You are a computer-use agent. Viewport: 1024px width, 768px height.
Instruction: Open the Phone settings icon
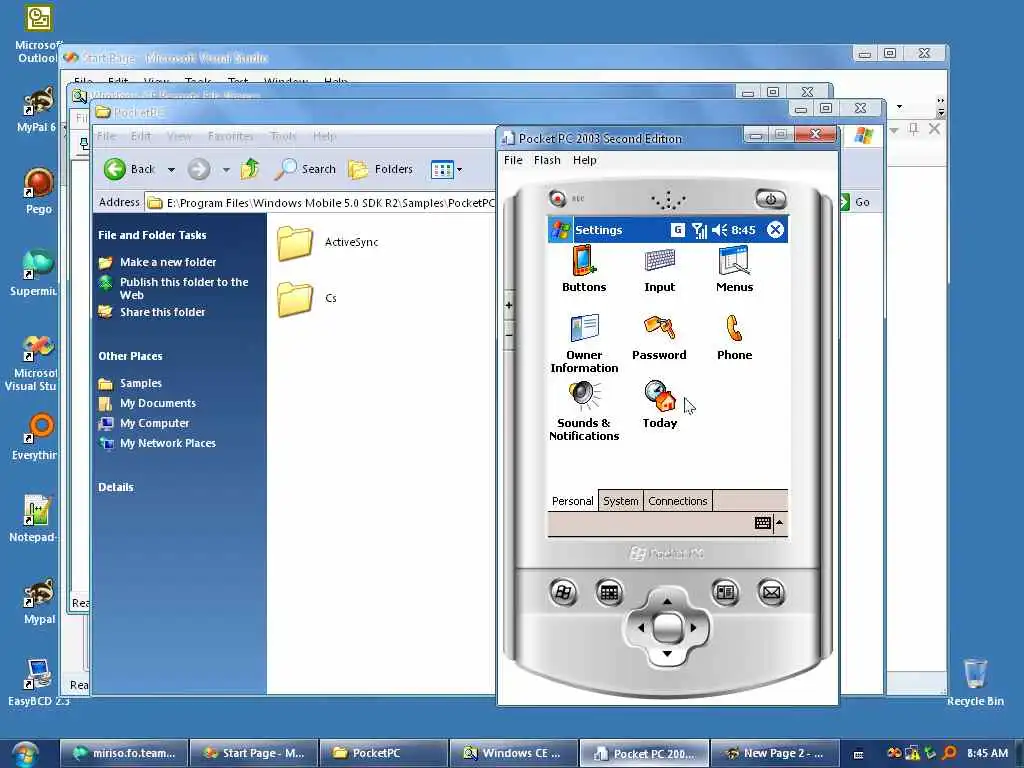pos(734,338)
